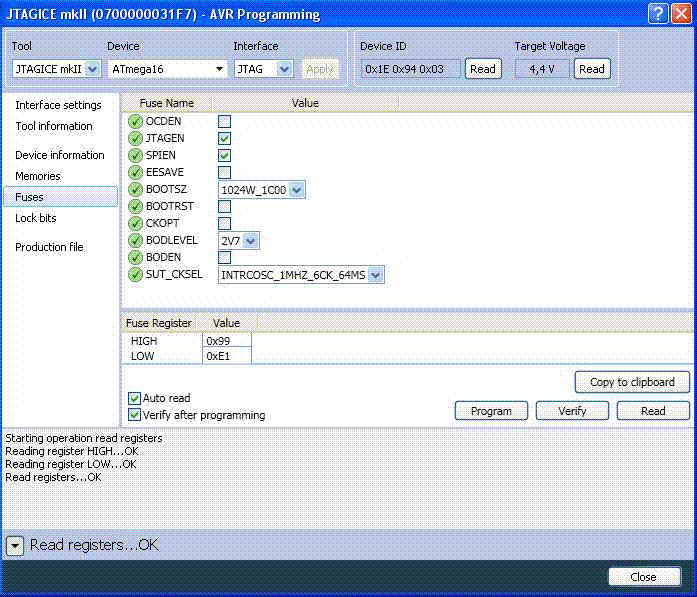697x597 pixels.
Task: Enable the BODEN fuse checkbox
Action: point(224,257)
